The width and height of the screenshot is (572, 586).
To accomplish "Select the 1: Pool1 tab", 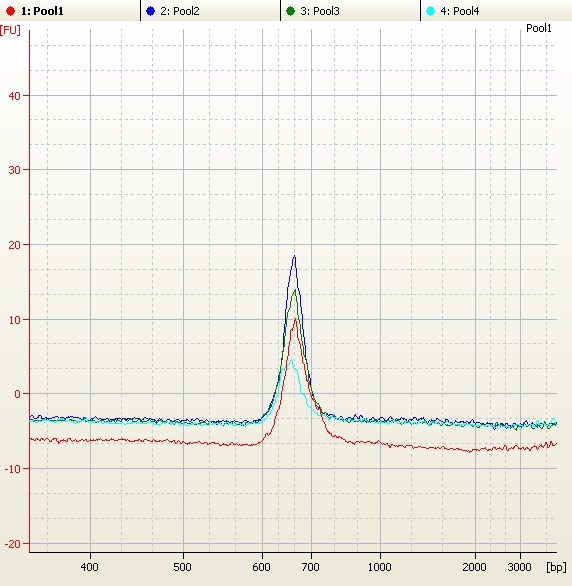I will tap(70, 10).
